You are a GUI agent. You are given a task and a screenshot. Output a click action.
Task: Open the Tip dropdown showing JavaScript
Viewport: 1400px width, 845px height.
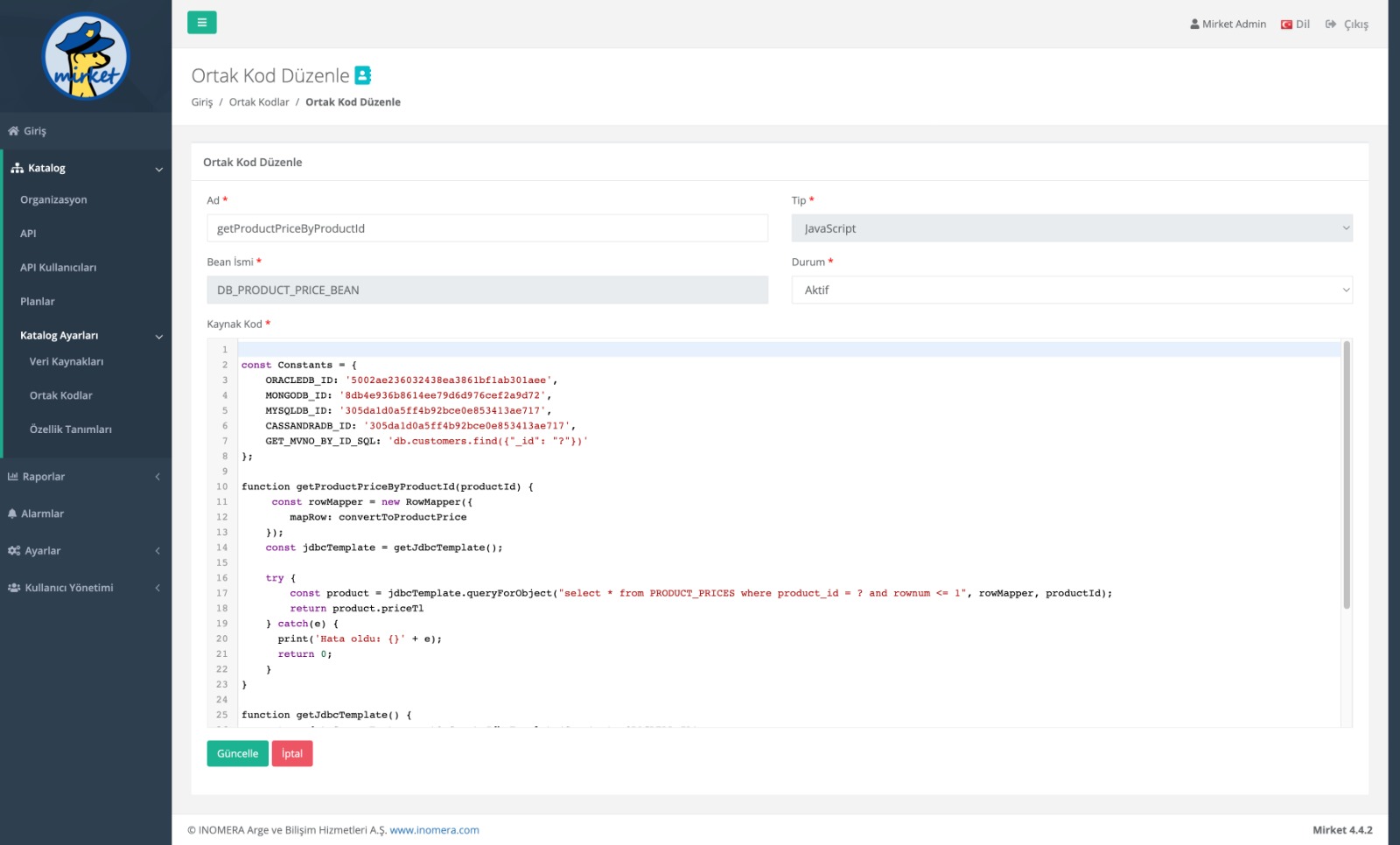1072,228
